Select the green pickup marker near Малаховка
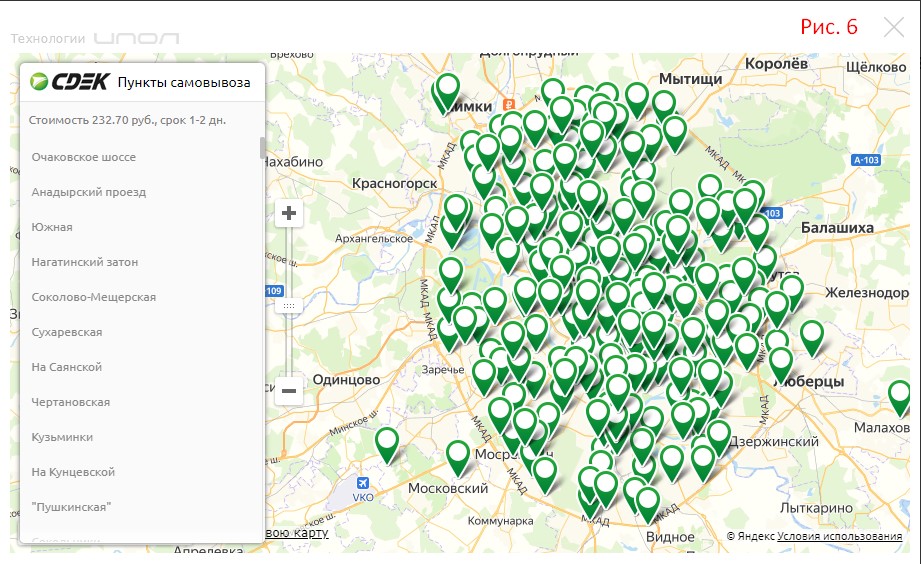The image size is (921, 564). [x=900, y=395]
